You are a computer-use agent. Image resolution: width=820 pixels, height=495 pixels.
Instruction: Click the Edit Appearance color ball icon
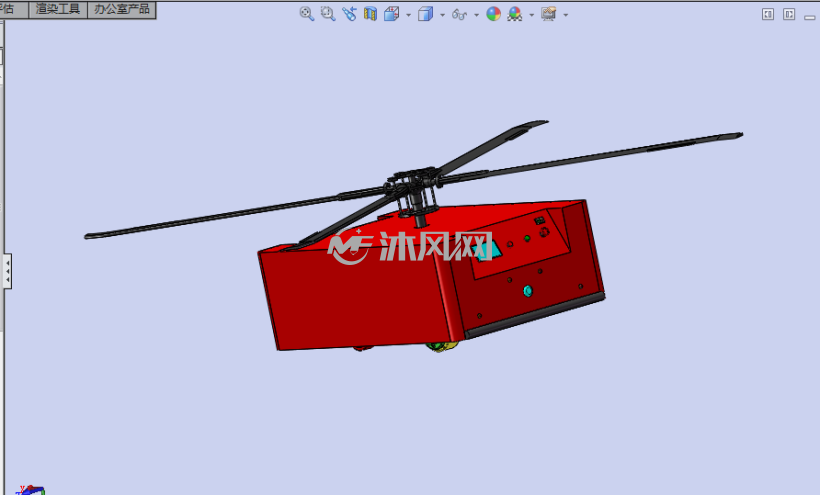tap(493, 14)
